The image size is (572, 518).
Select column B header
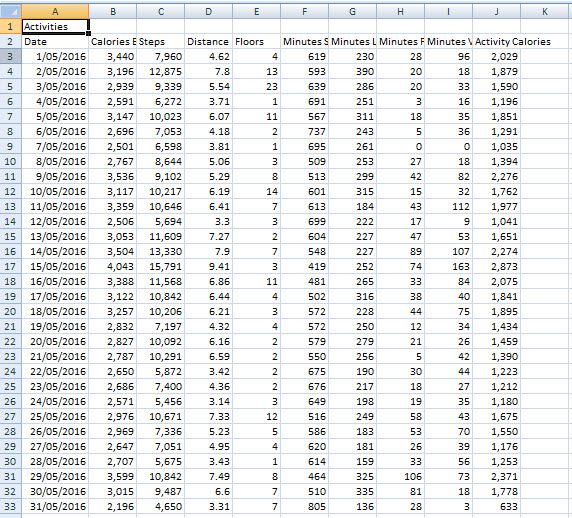[x=113, y=11]
